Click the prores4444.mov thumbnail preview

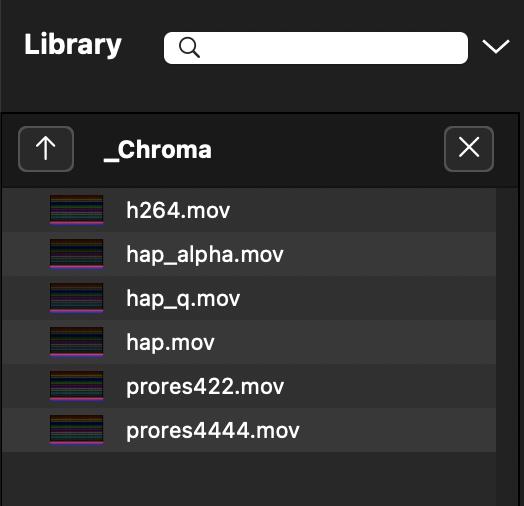(77, 430)
